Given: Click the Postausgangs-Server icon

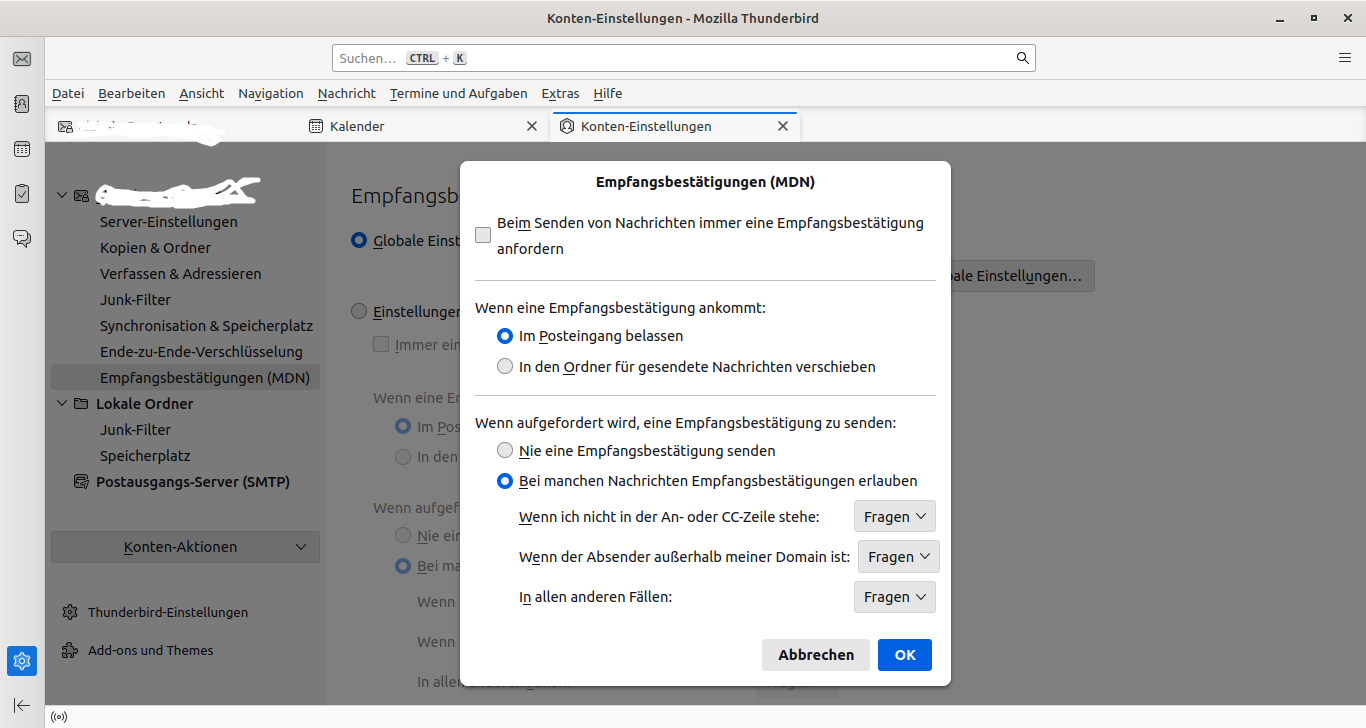Looking at the screenshot, I should coord(81,482).
